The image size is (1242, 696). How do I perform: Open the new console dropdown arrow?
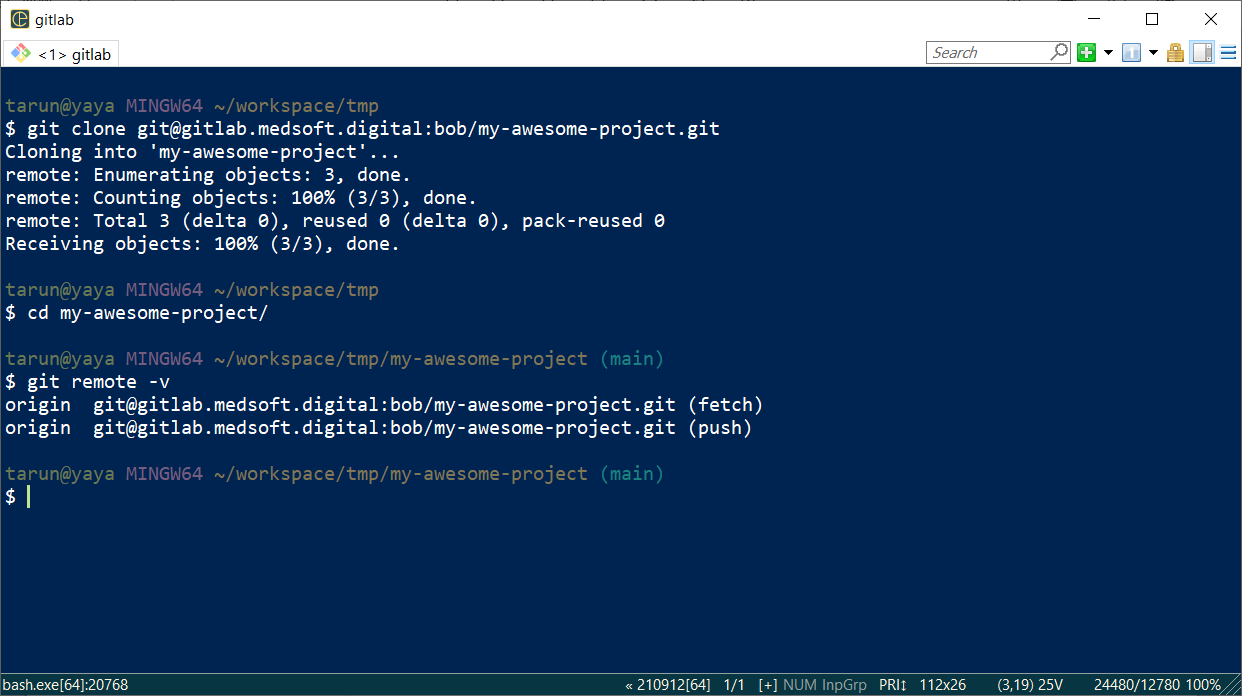[x=1108, y=53]
